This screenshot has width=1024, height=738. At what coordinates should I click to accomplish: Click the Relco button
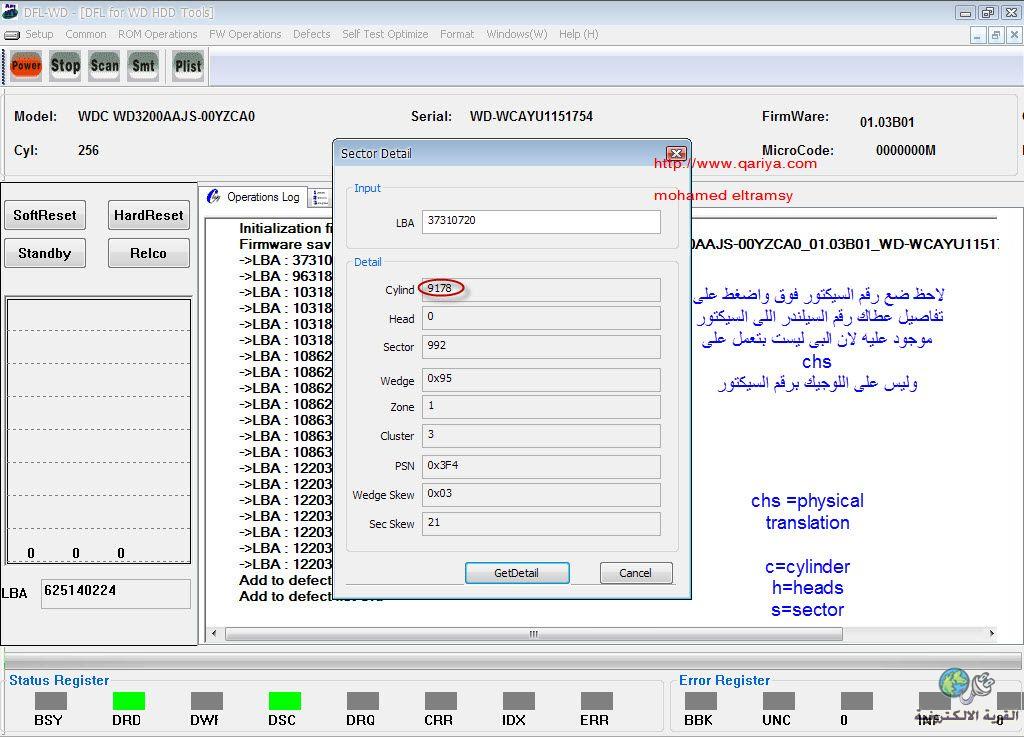click(149, 253)
